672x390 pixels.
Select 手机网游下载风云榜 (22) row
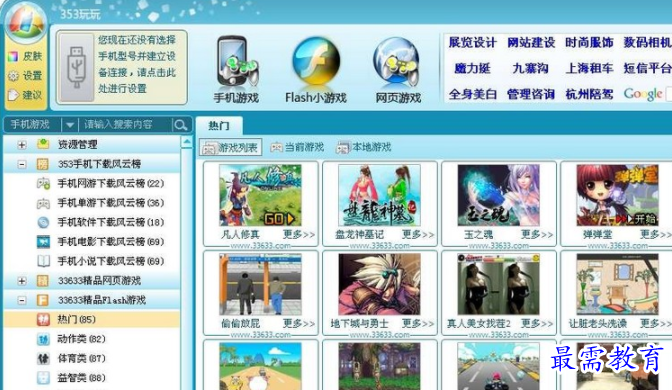click(x=92, y=183)
